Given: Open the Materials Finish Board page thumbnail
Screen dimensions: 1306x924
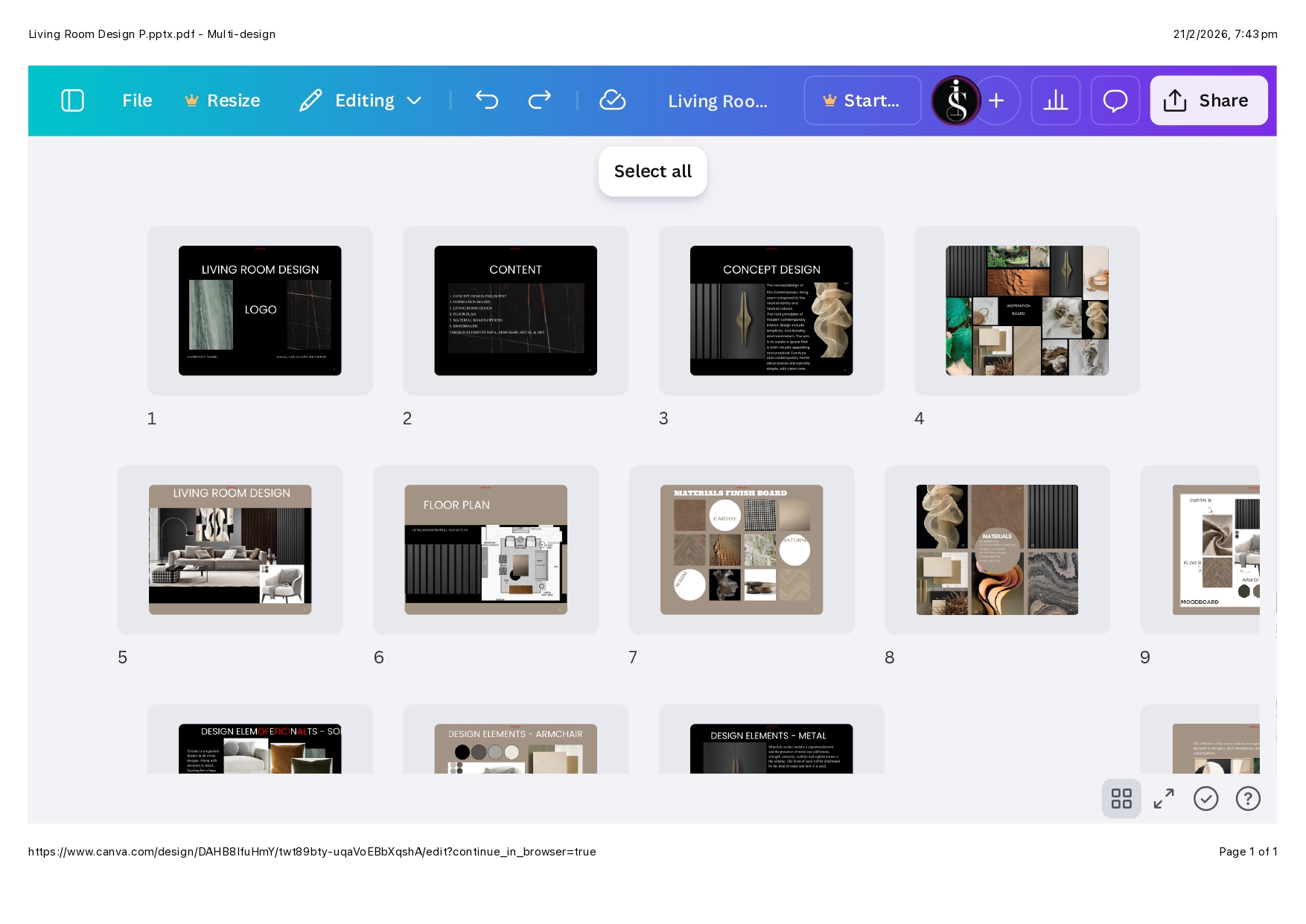Looking at the screenshot, I should pyautogui.click(x=741, y=549).
